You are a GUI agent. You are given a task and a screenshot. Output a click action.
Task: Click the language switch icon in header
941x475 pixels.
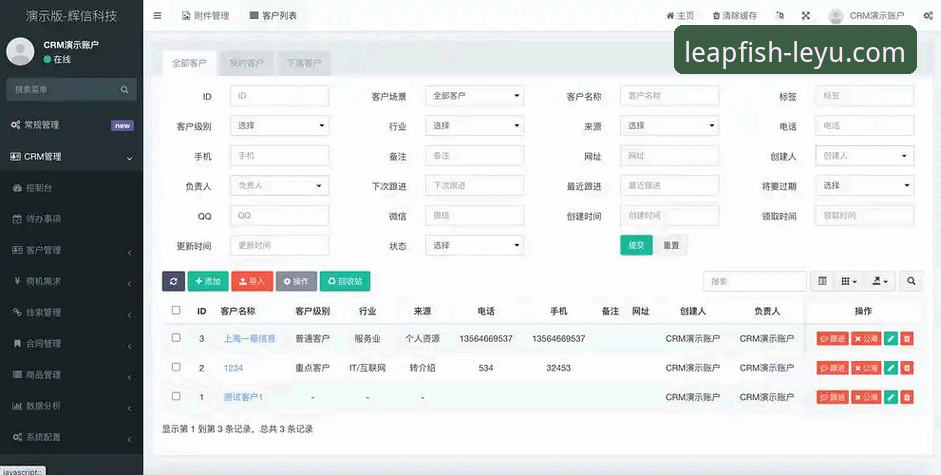[x=780, y=16]
